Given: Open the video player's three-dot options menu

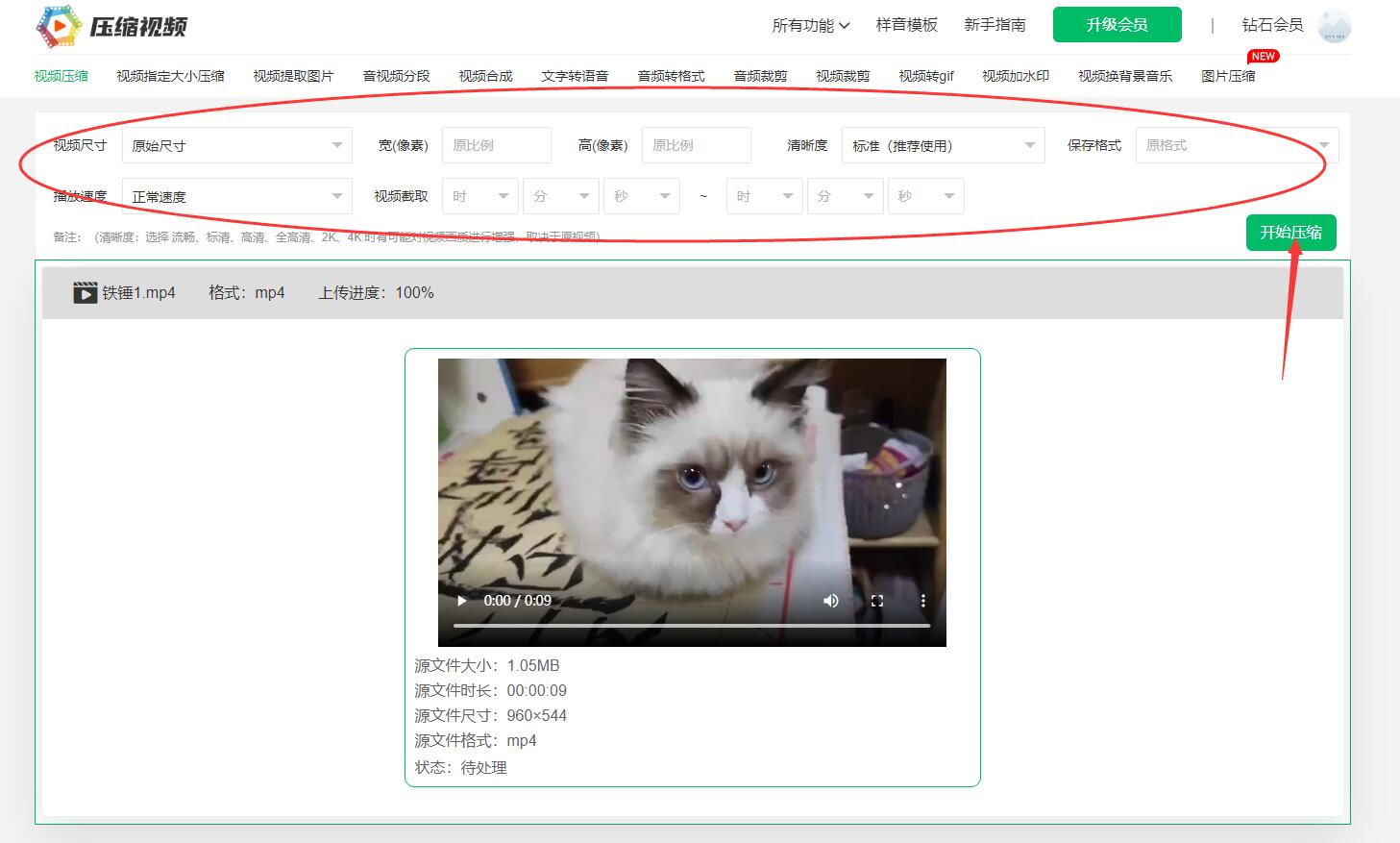Looking at the screenshot, I should coord(922,600).
